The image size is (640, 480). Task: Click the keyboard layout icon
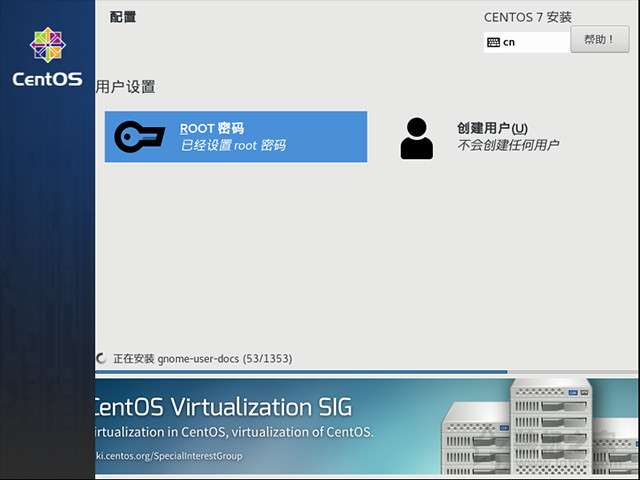click(493, 42)
